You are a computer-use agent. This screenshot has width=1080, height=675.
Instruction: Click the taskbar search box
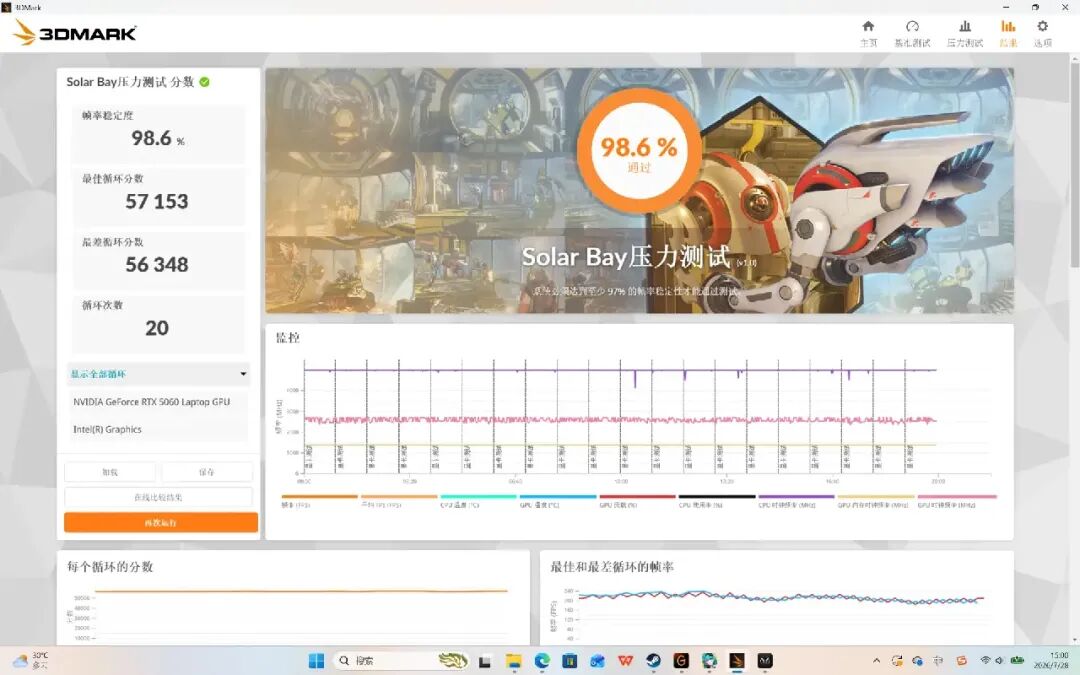[x=402, y=661]
